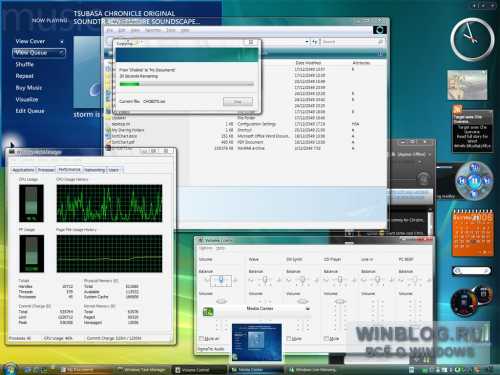Viewport: 500px width, 375px height.
Task: Select View Queue in Media Center
Action: [38, 53]
